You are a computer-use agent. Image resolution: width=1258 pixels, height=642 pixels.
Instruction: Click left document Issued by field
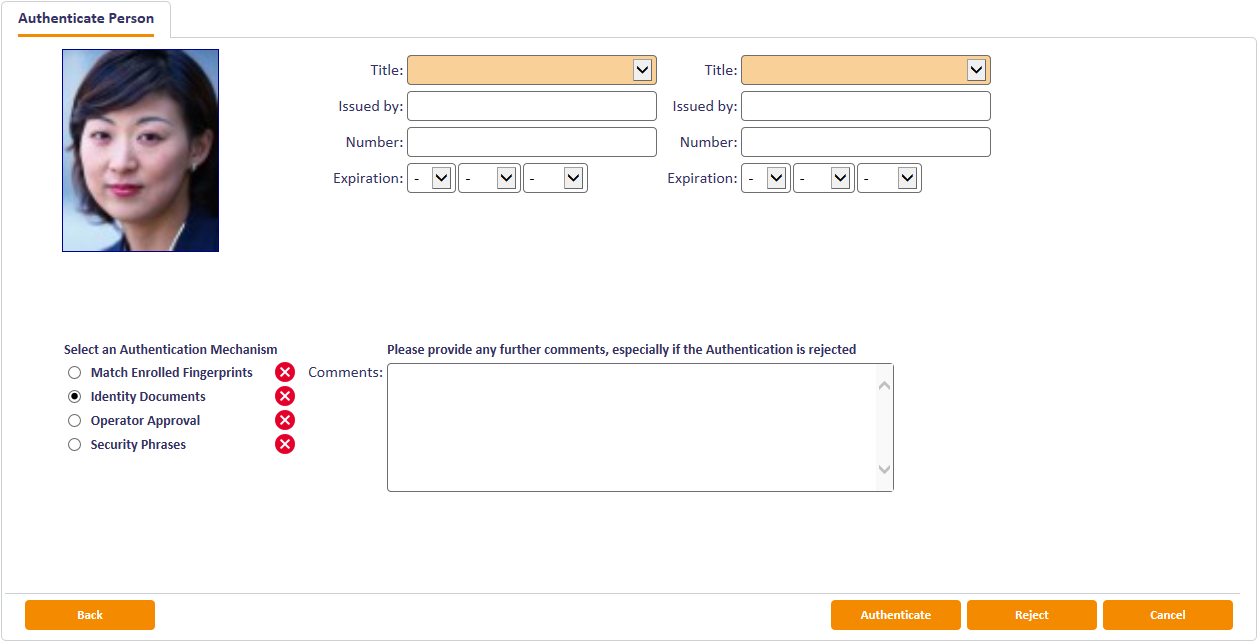click(532, 106)
